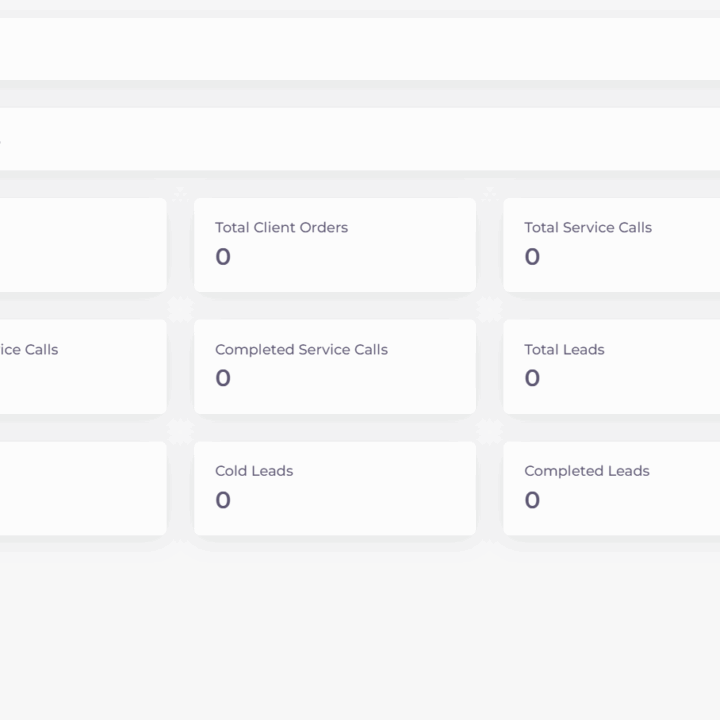Open the Total Client Orders card
The height and width of the screenshot is (720, 720).
[x=335, y=245]
